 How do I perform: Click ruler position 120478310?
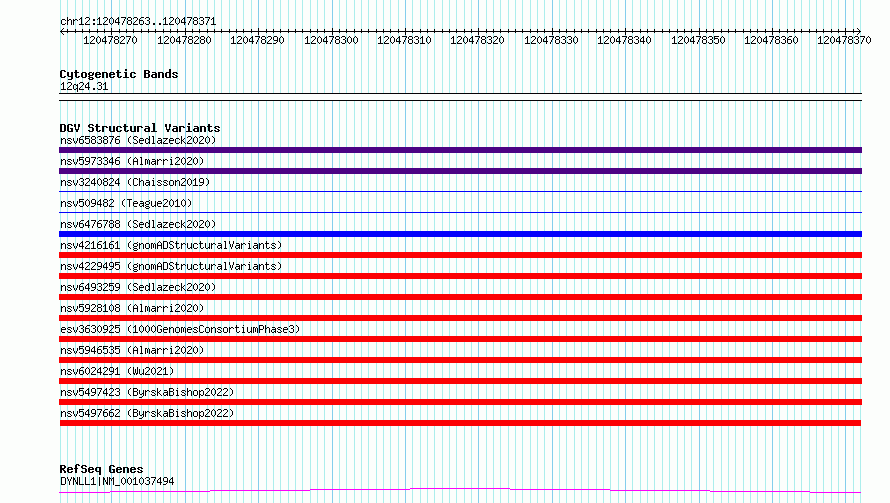pyautogui.click(x=404, y=40)
